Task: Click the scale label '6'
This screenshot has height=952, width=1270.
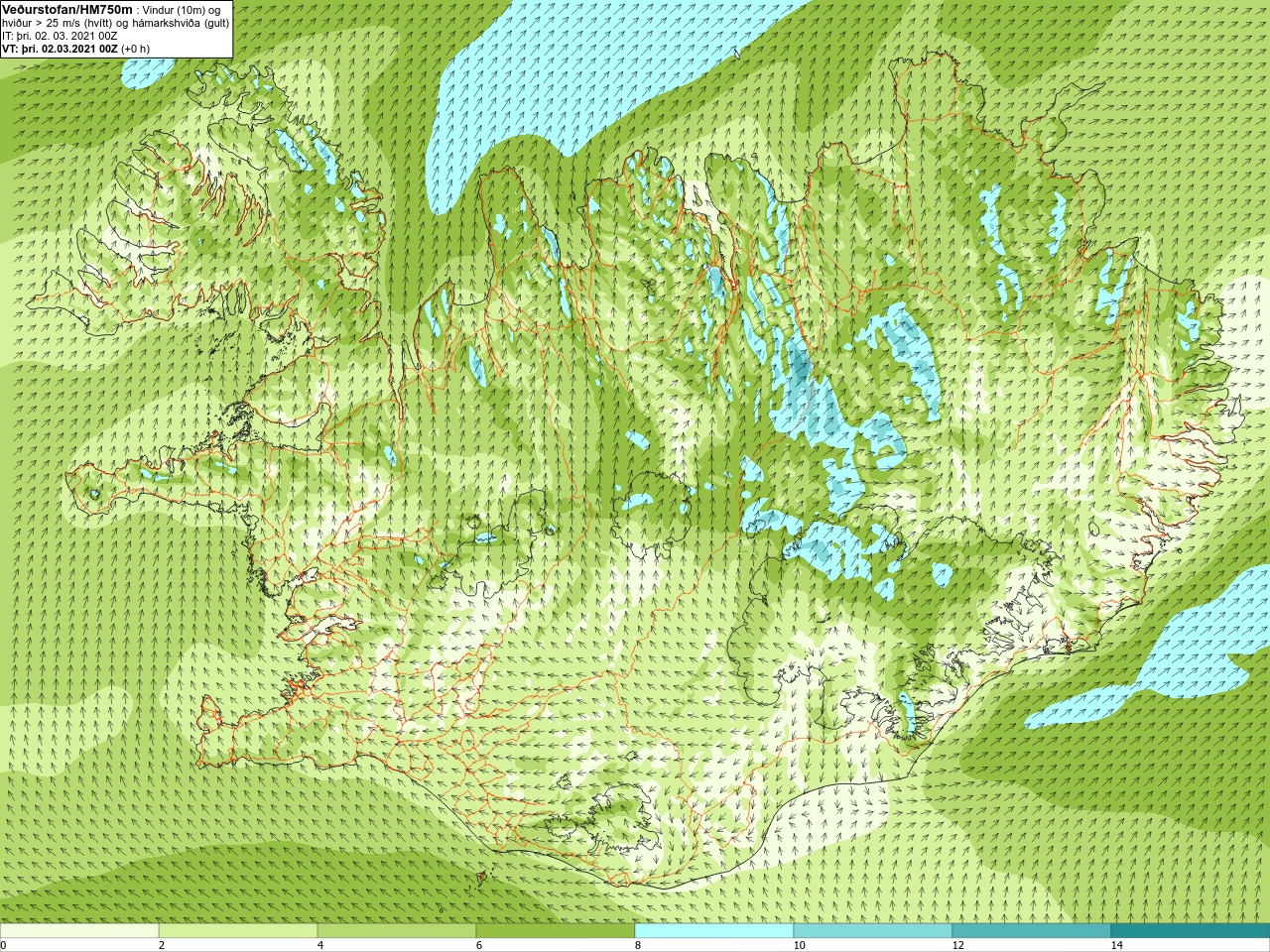Action: coord(479,945)
